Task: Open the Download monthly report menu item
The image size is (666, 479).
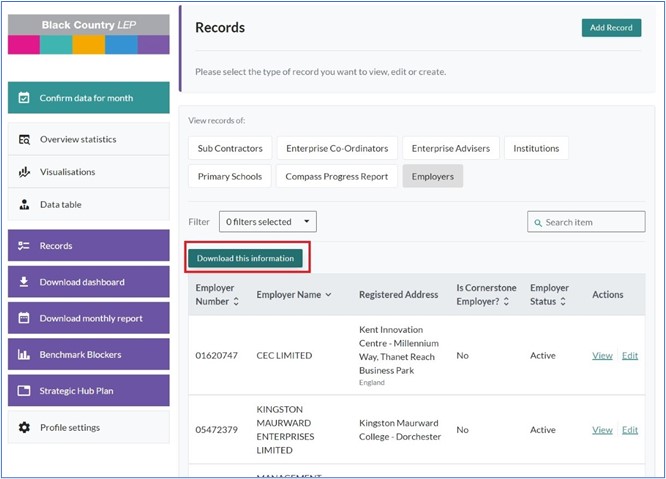Action: [89, 319]
